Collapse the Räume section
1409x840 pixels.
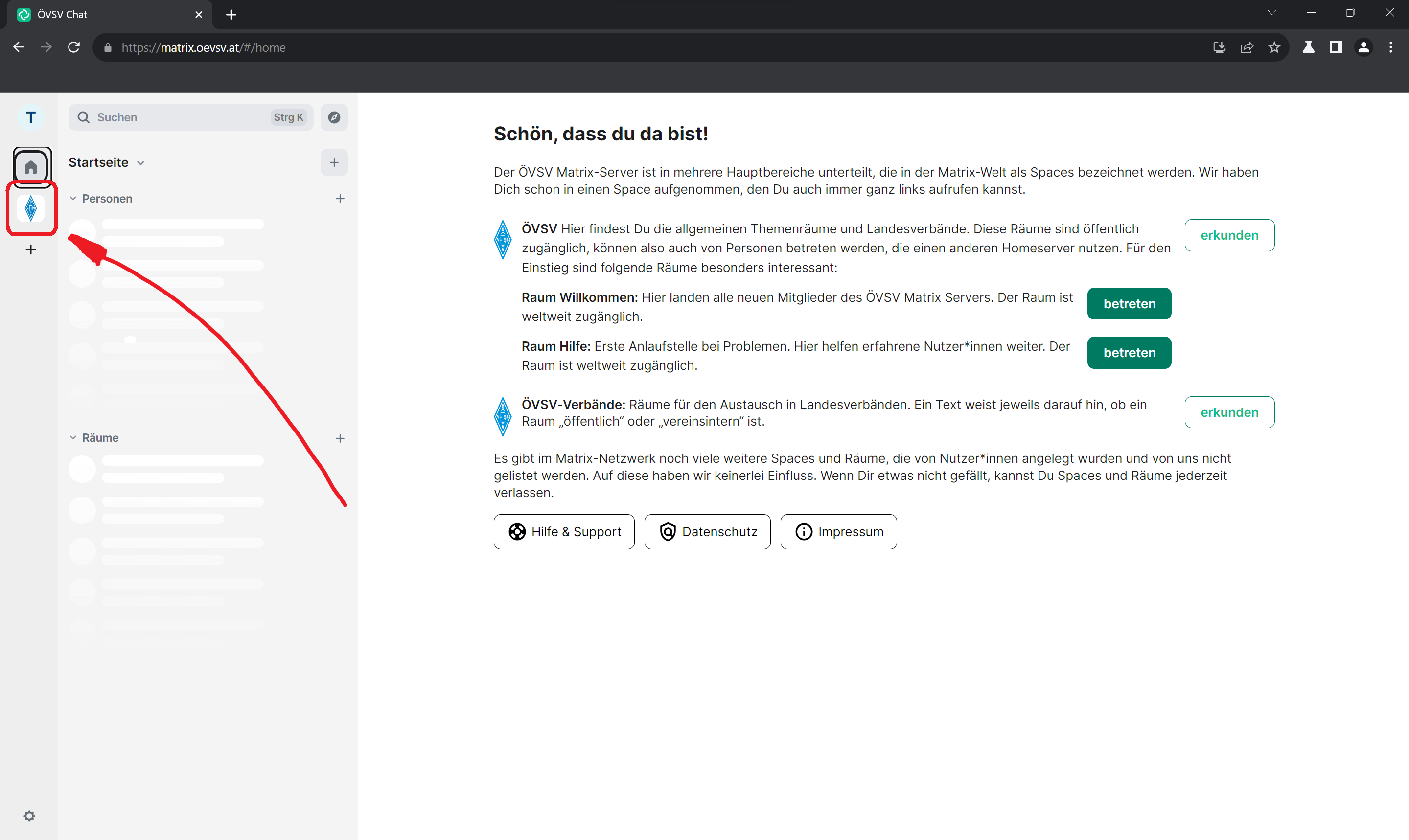[x=94, y=438]
